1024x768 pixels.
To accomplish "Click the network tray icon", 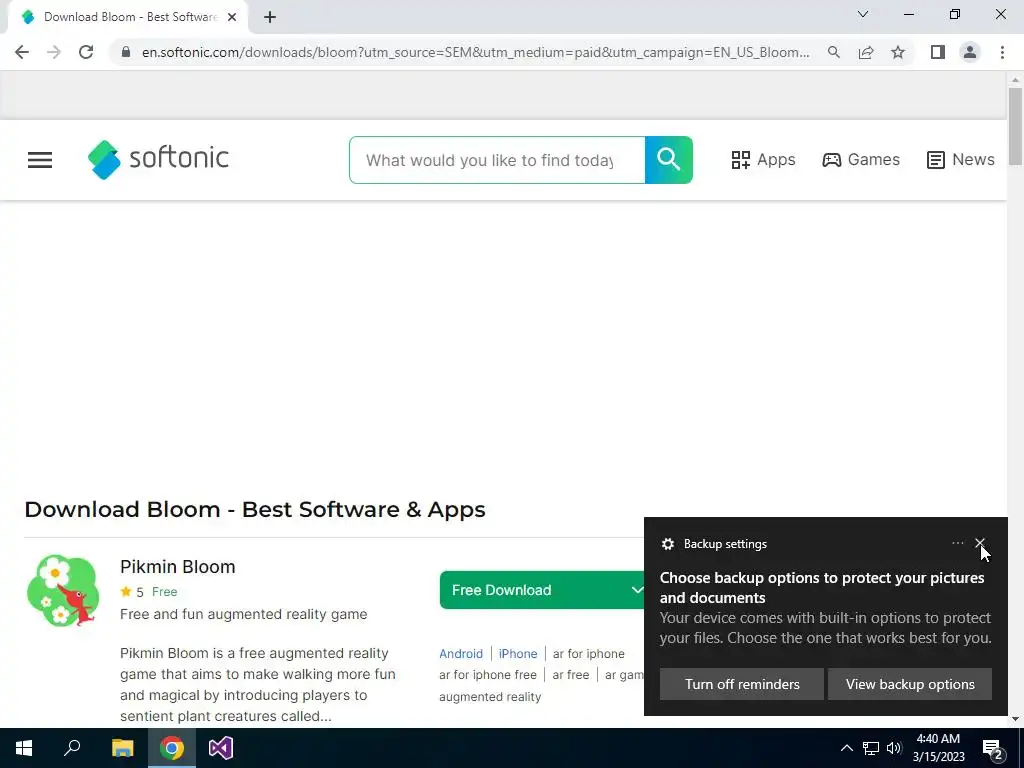I will [x=871, y=748].
